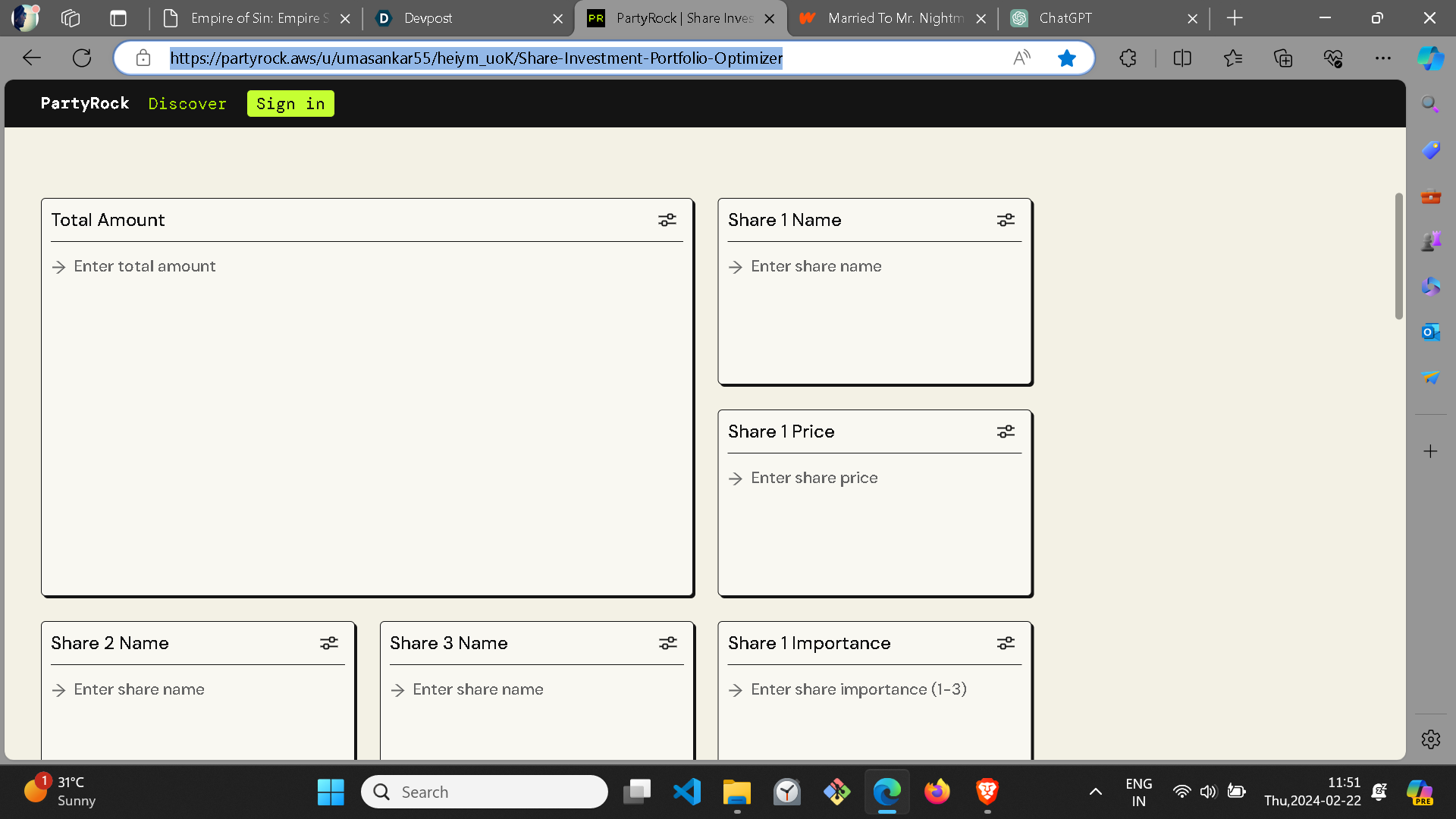Open browser Settings and more menu

[1383, 58]
